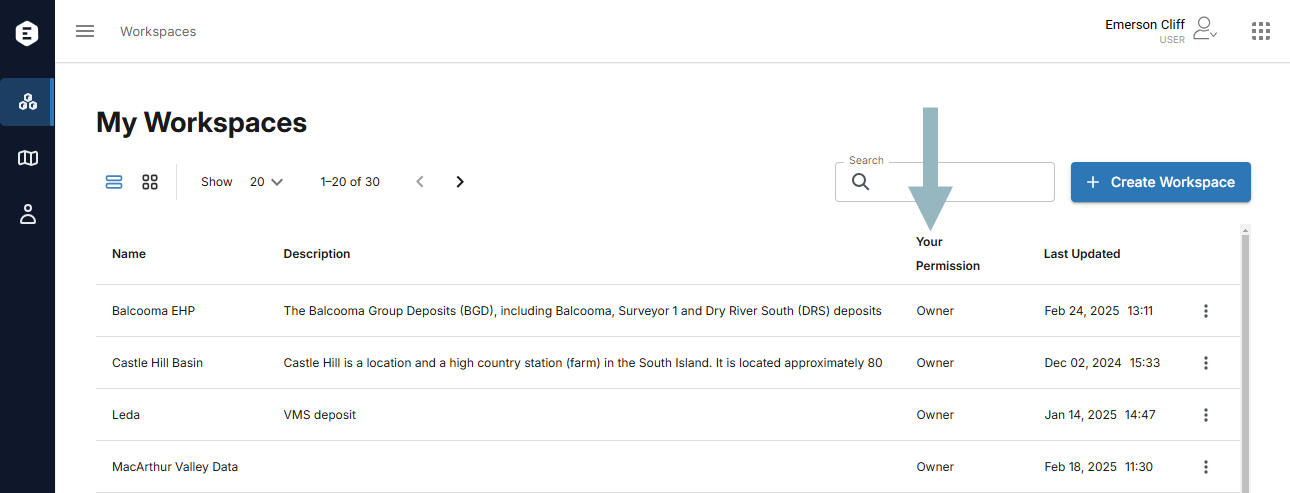
Task: Open the apps grid launcher
Action: click(x=1261, y=31)
